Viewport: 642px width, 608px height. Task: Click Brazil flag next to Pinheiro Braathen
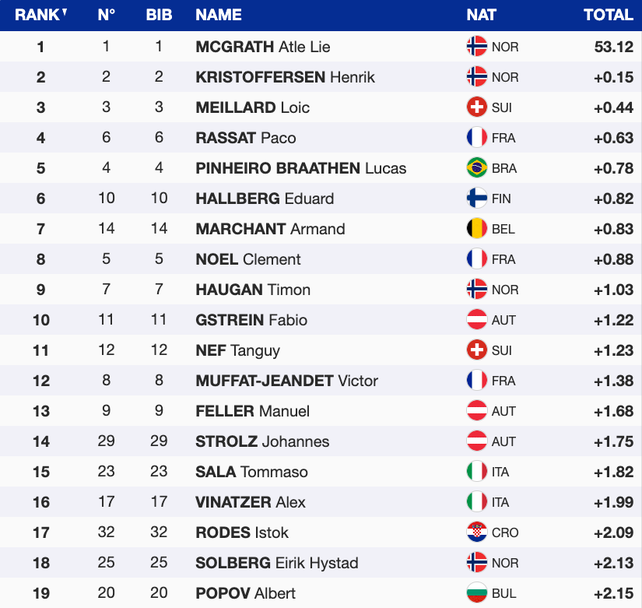(x=477, y=168)
